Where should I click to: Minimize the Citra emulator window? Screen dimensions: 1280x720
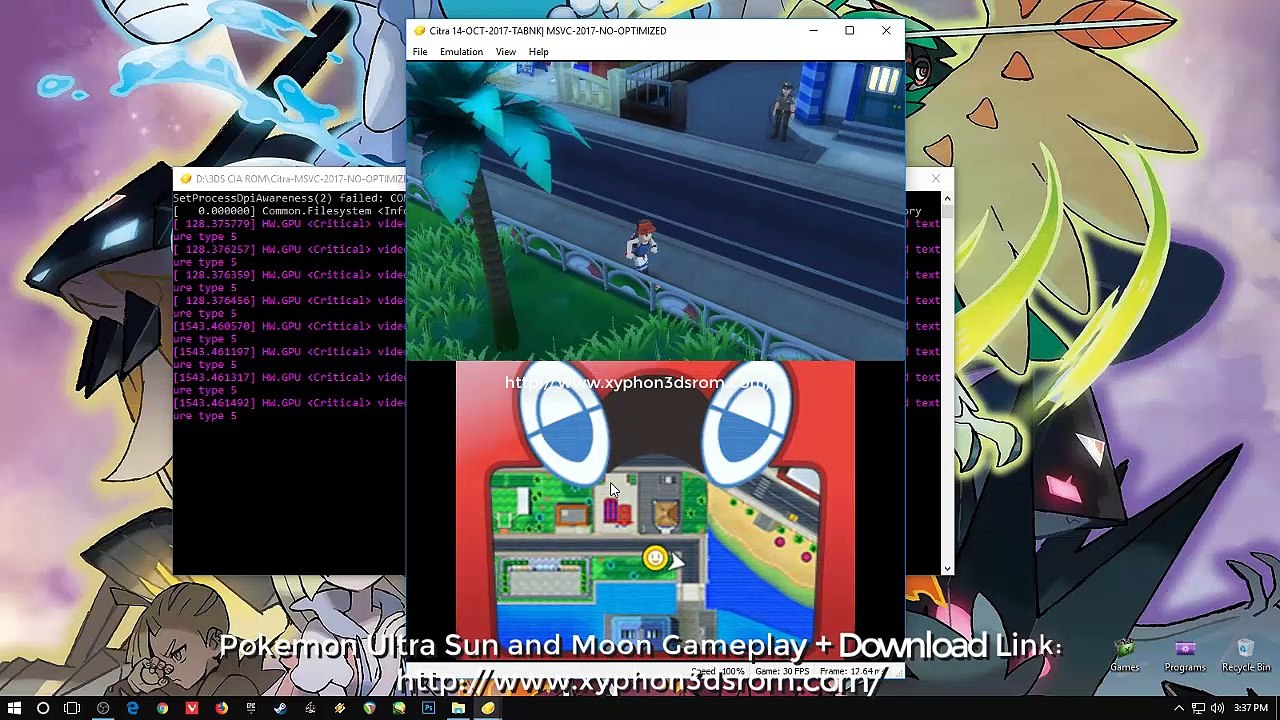pos(813,31)
